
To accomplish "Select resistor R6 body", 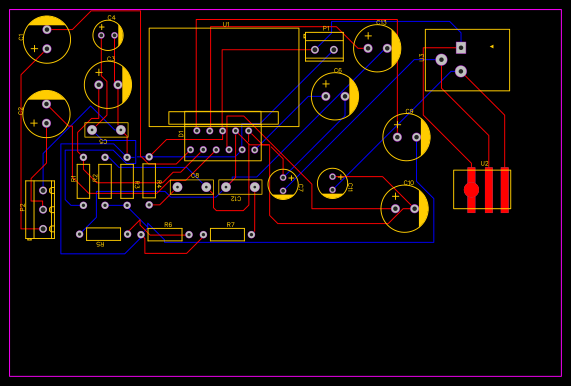I will [165, 235].
